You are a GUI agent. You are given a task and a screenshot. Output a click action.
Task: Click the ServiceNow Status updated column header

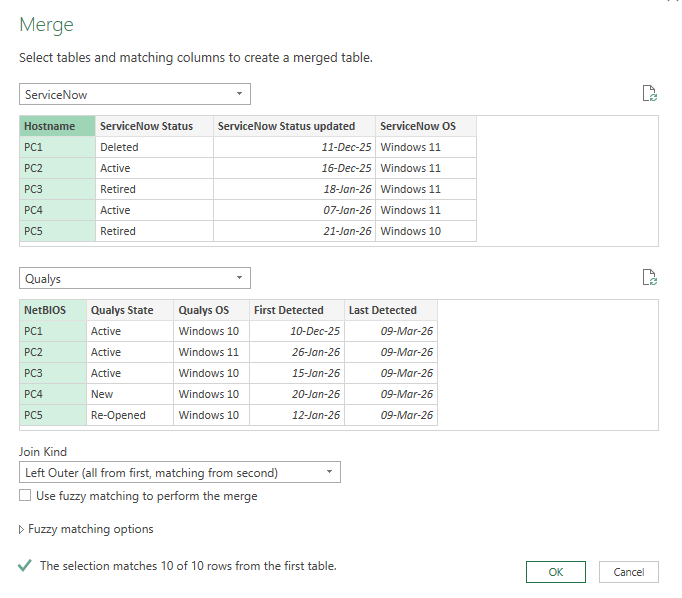(x=294, y=126)
